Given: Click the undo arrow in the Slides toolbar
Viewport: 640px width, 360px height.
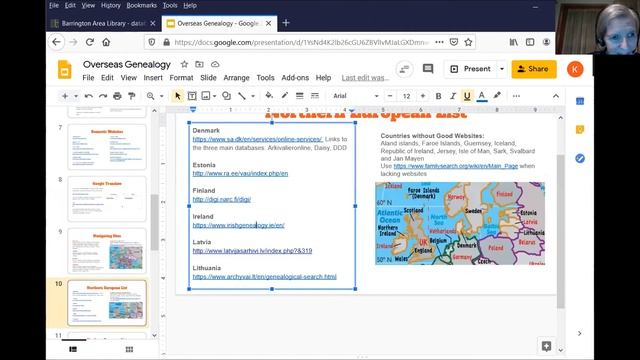Looking at the screenshot, I should 89,96.
